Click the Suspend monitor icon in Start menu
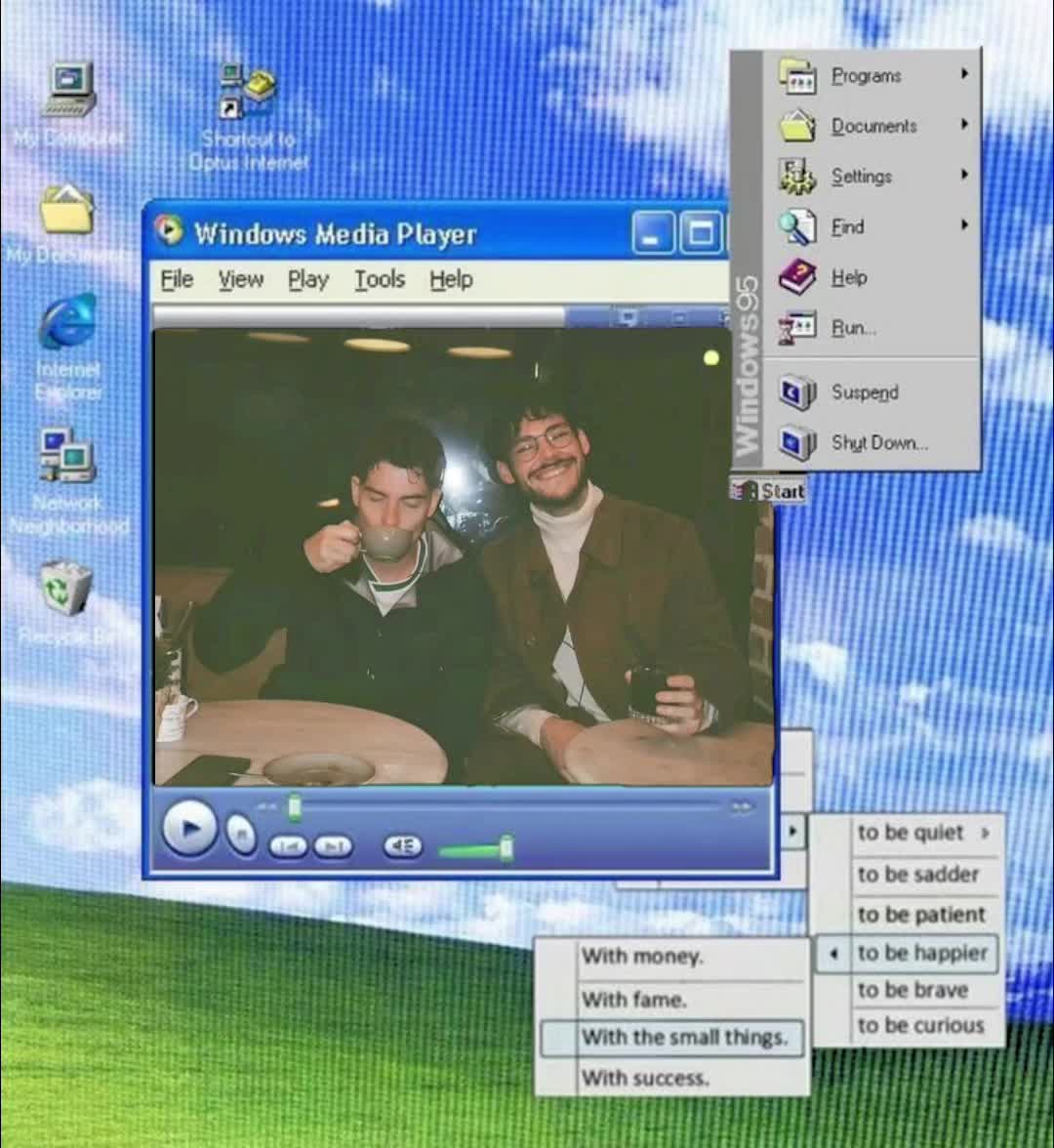1054x1148 pixels. pos(796,392)
